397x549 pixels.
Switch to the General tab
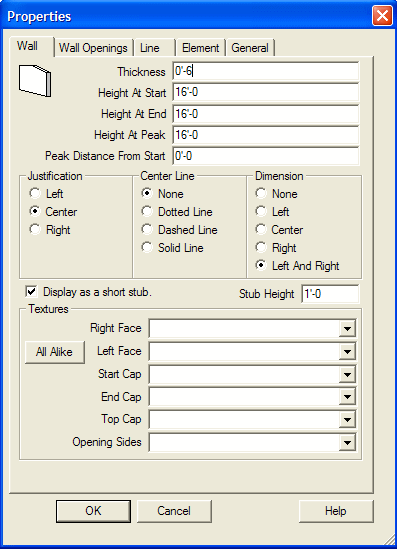pos(250,48)
